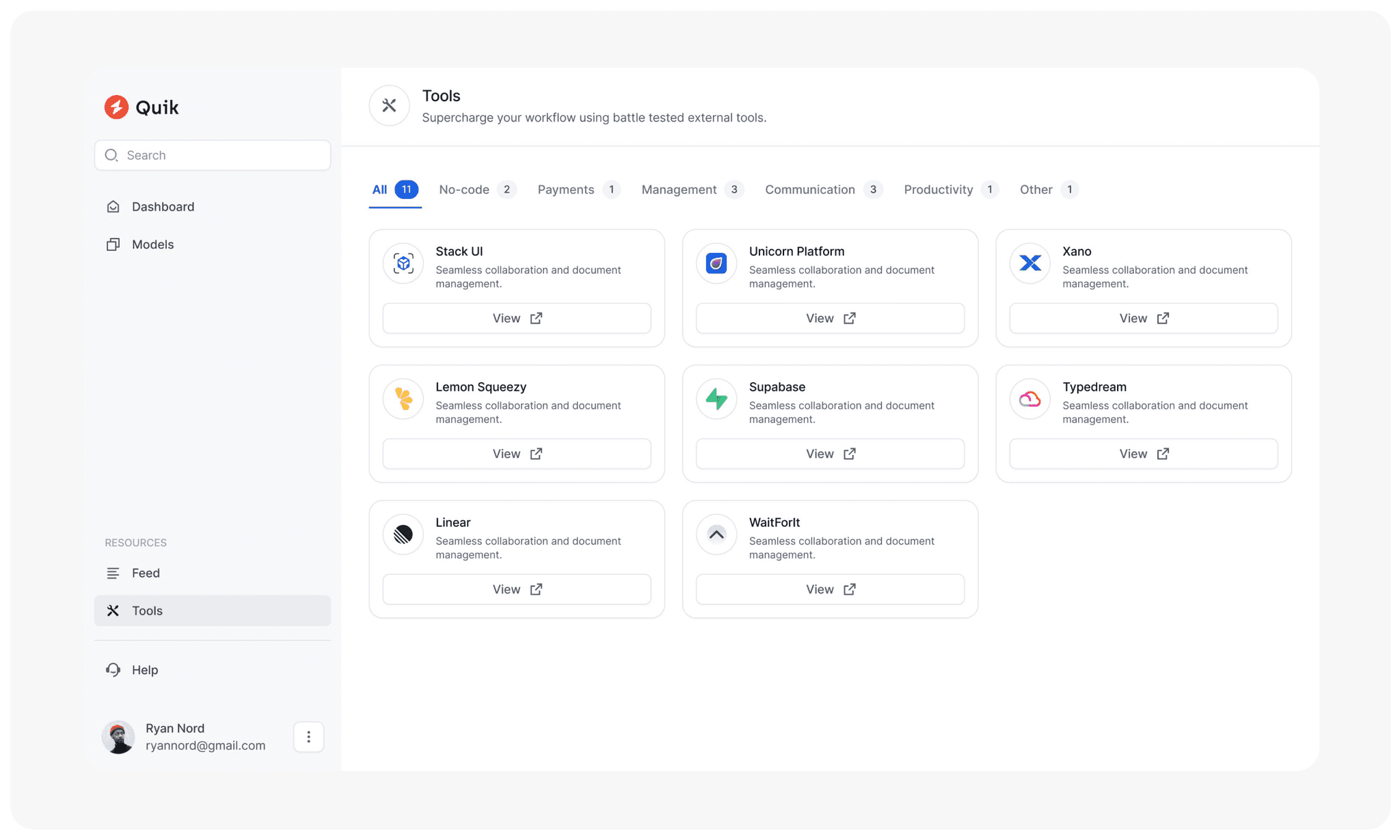Click the Supabase green bolt icon
This screenshot has height=840, width=1400.
[x=716, y=398]
